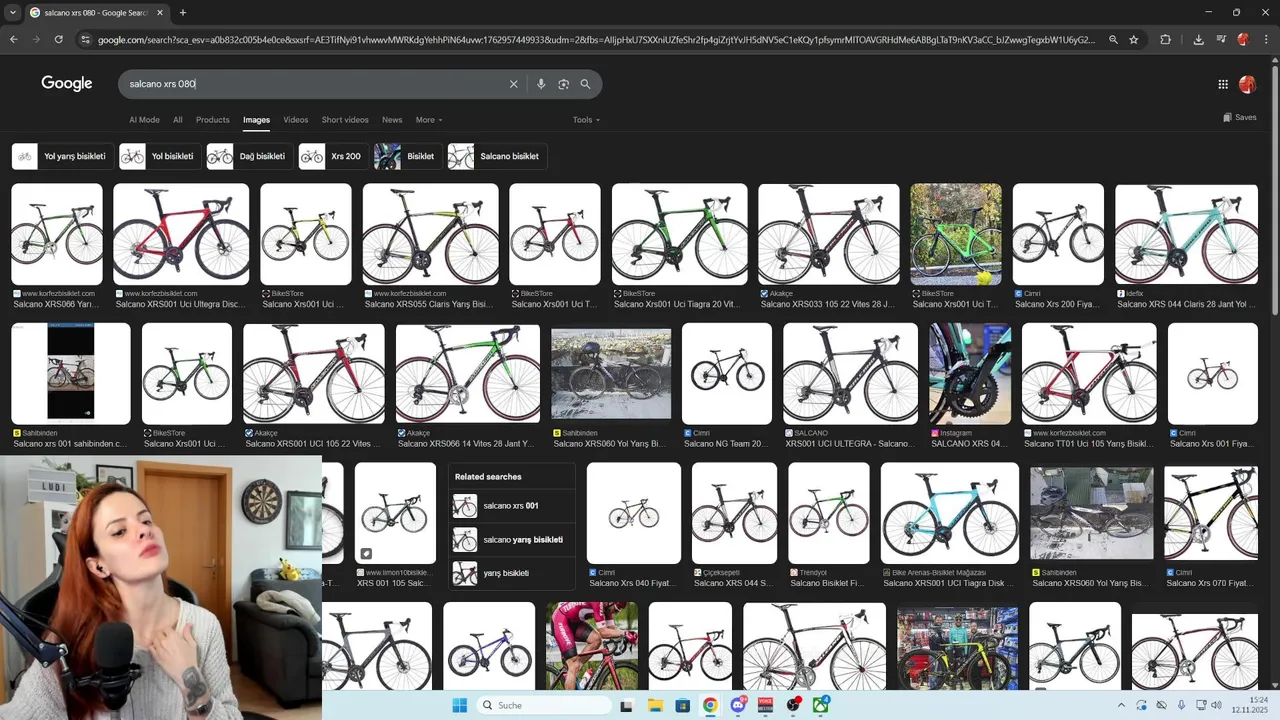Open the Windows Start menu
The image size is (1280, 720).
pyautogui.click(x=460, y=705)
